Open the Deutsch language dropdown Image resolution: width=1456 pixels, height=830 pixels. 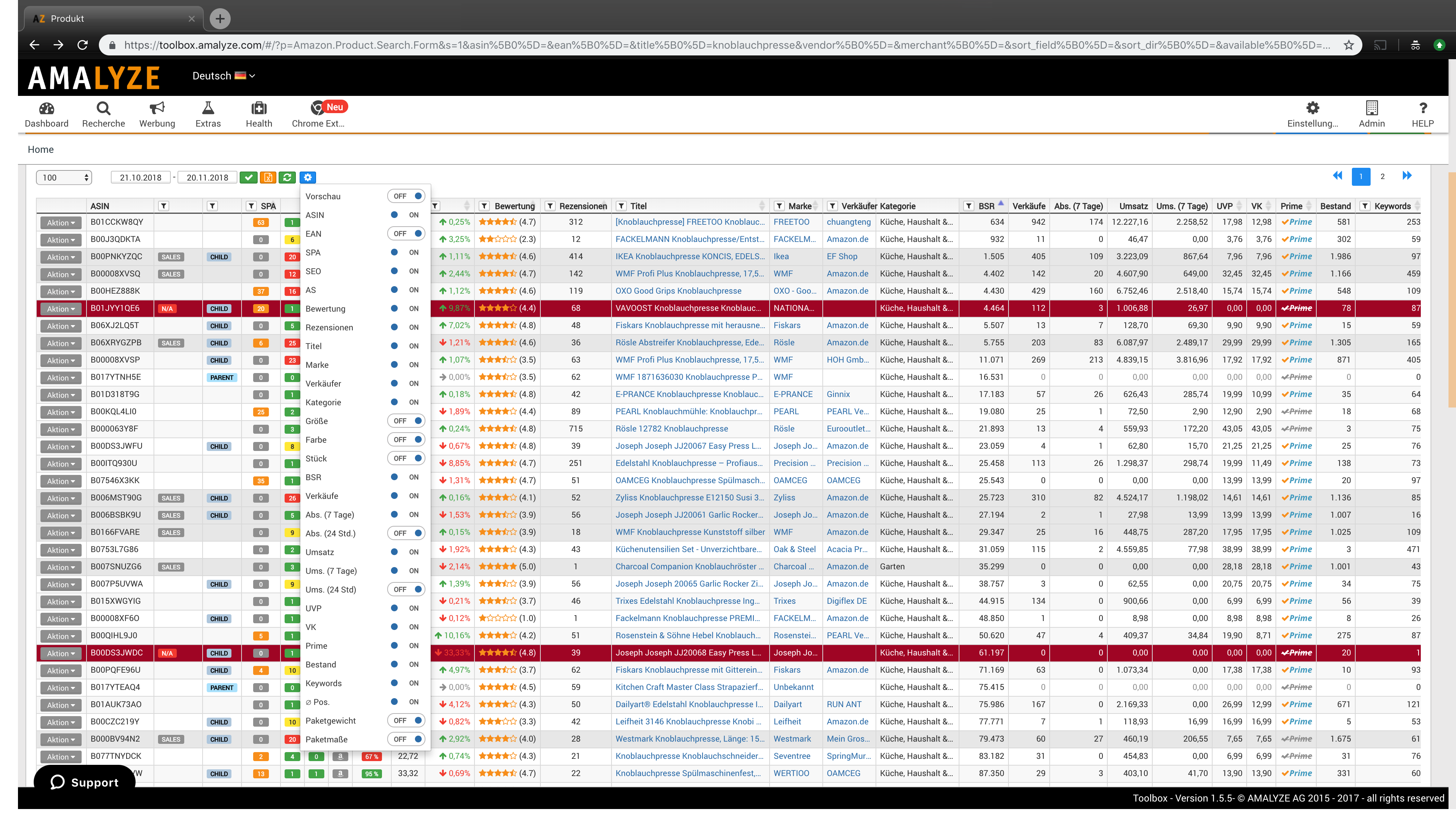click(x=224, y=76)
